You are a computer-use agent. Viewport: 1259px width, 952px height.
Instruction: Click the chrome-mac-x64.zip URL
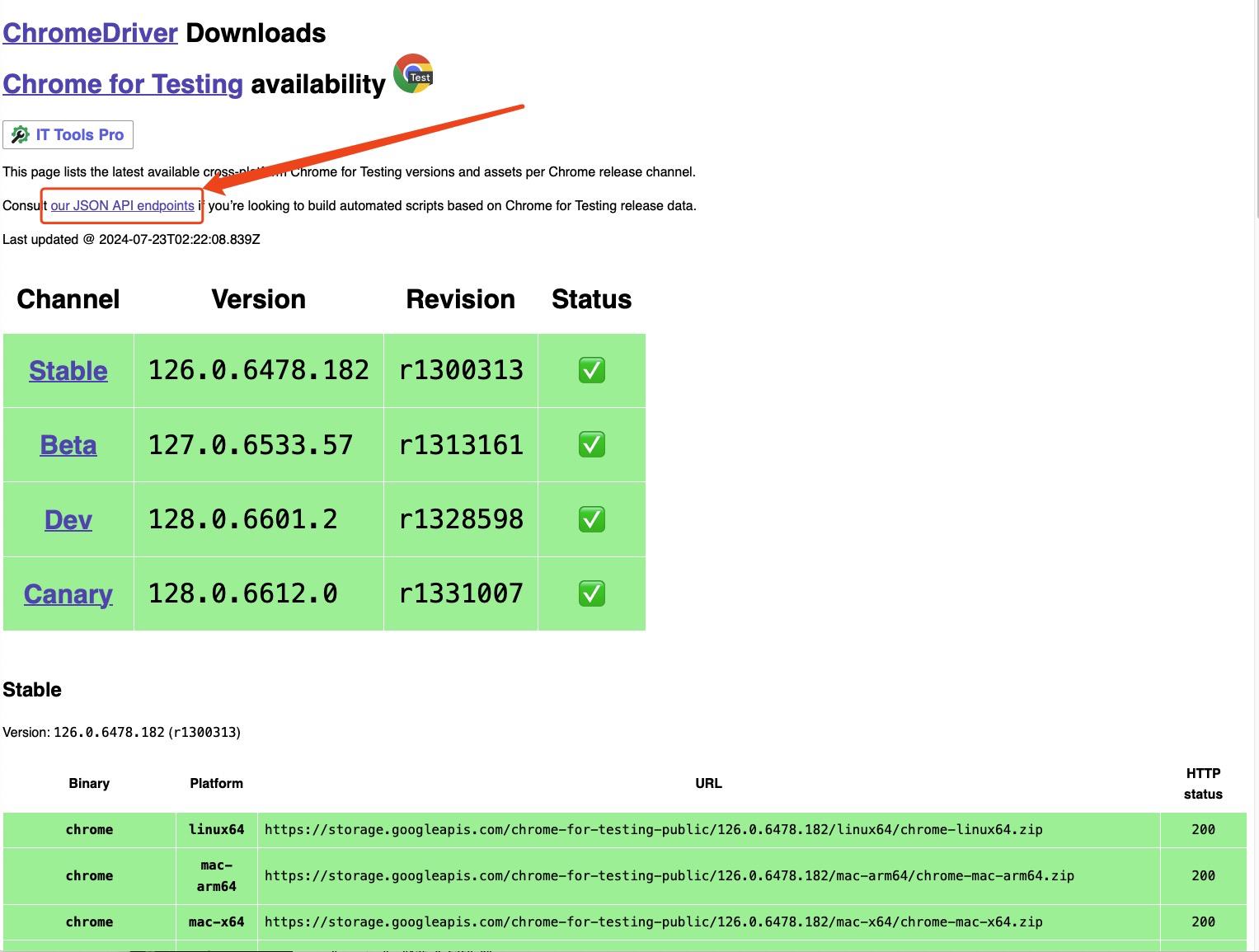click(x=654, y=922)
